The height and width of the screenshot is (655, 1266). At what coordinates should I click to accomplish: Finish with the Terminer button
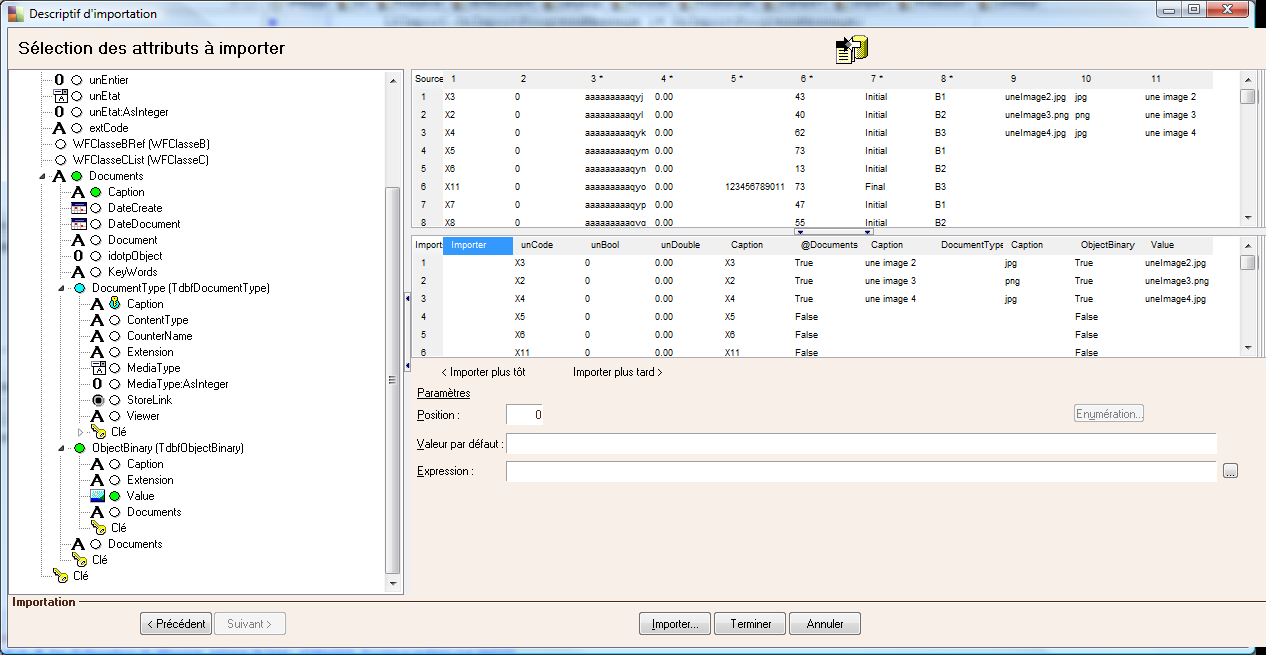pos(750,624)
